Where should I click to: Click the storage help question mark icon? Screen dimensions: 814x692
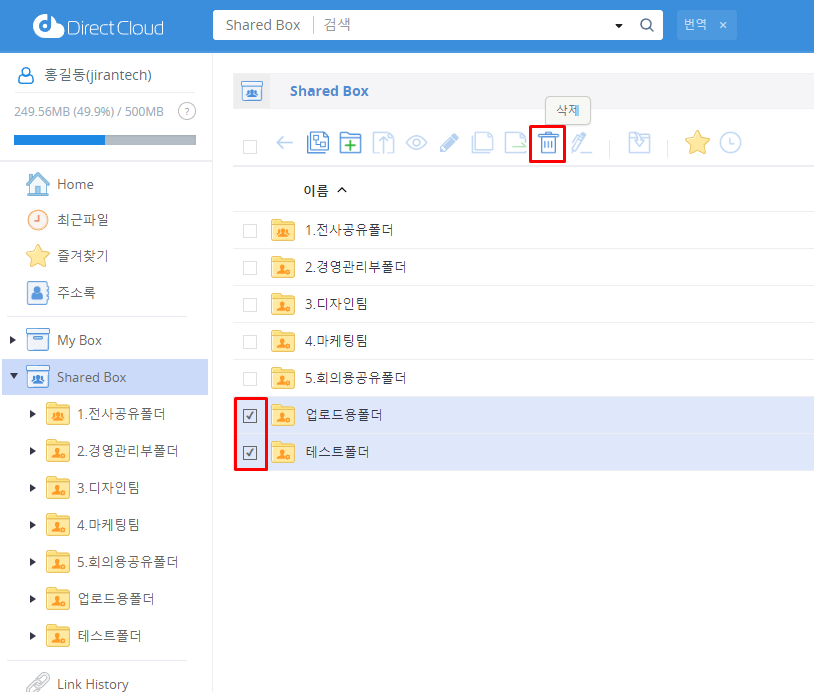[186, 111]
